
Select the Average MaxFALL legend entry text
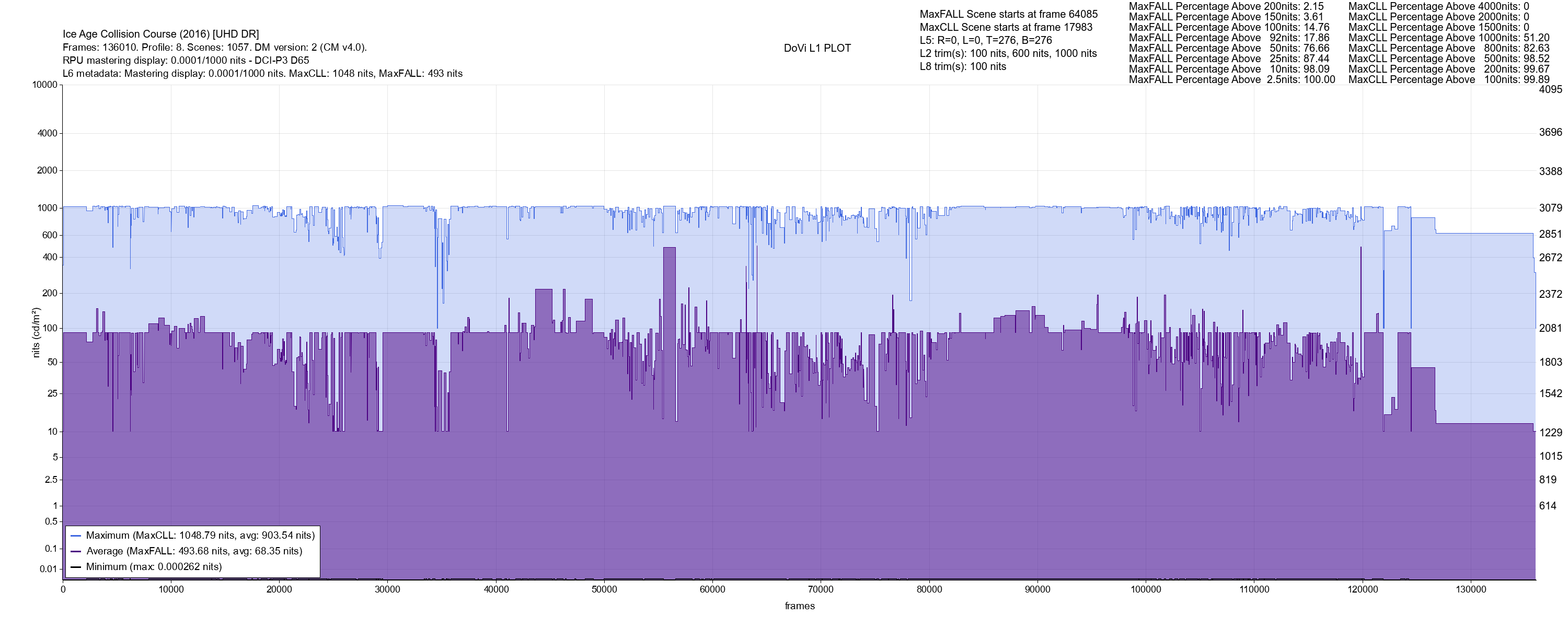pos(194,552)
